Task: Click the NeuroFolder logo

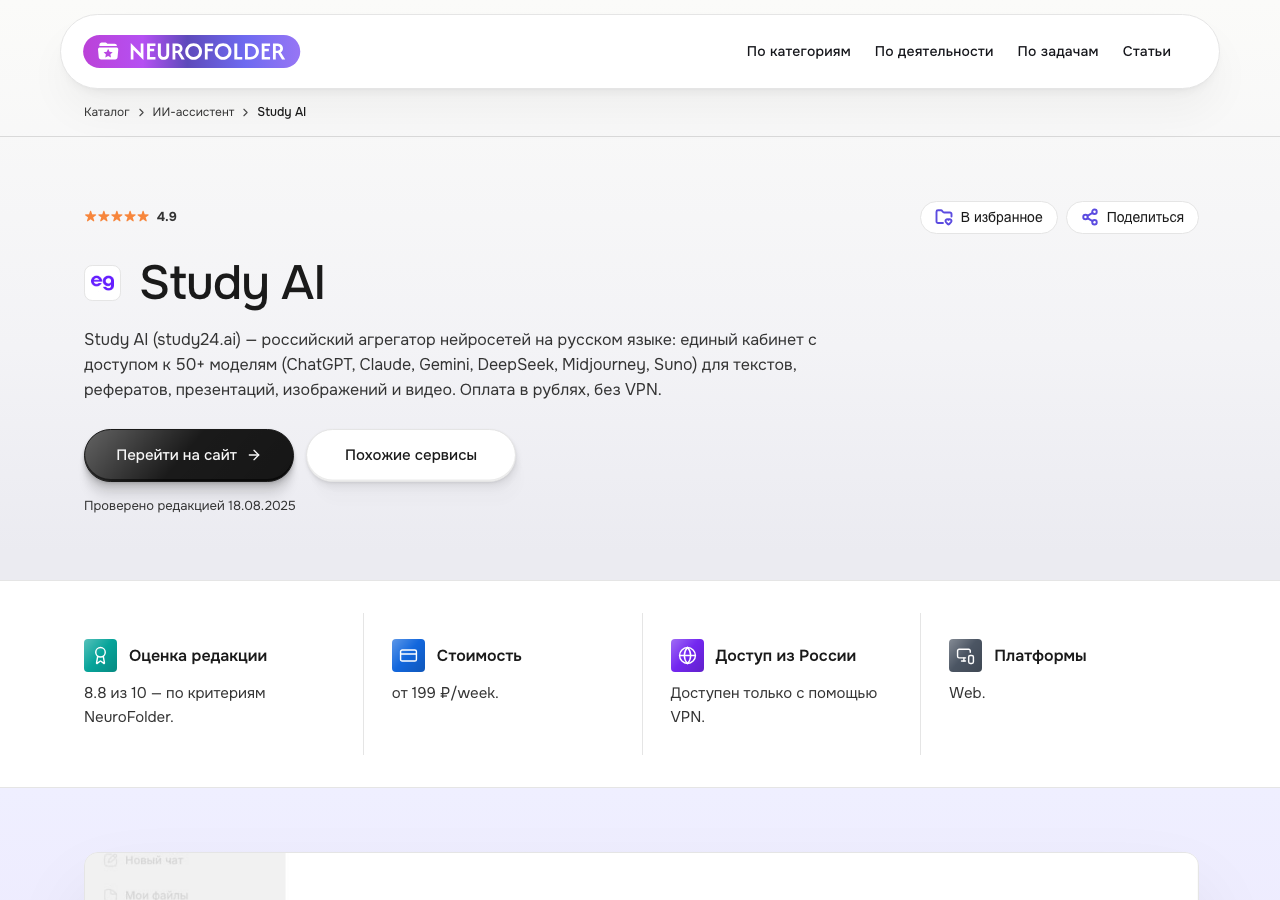Action: click(191, 51)
